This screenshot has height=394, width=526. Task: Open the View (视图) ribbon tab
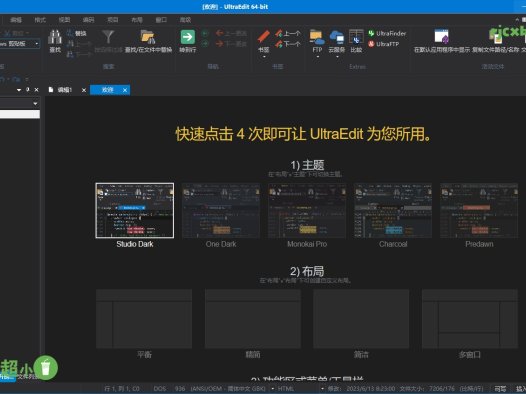click(x=64, y=20)
